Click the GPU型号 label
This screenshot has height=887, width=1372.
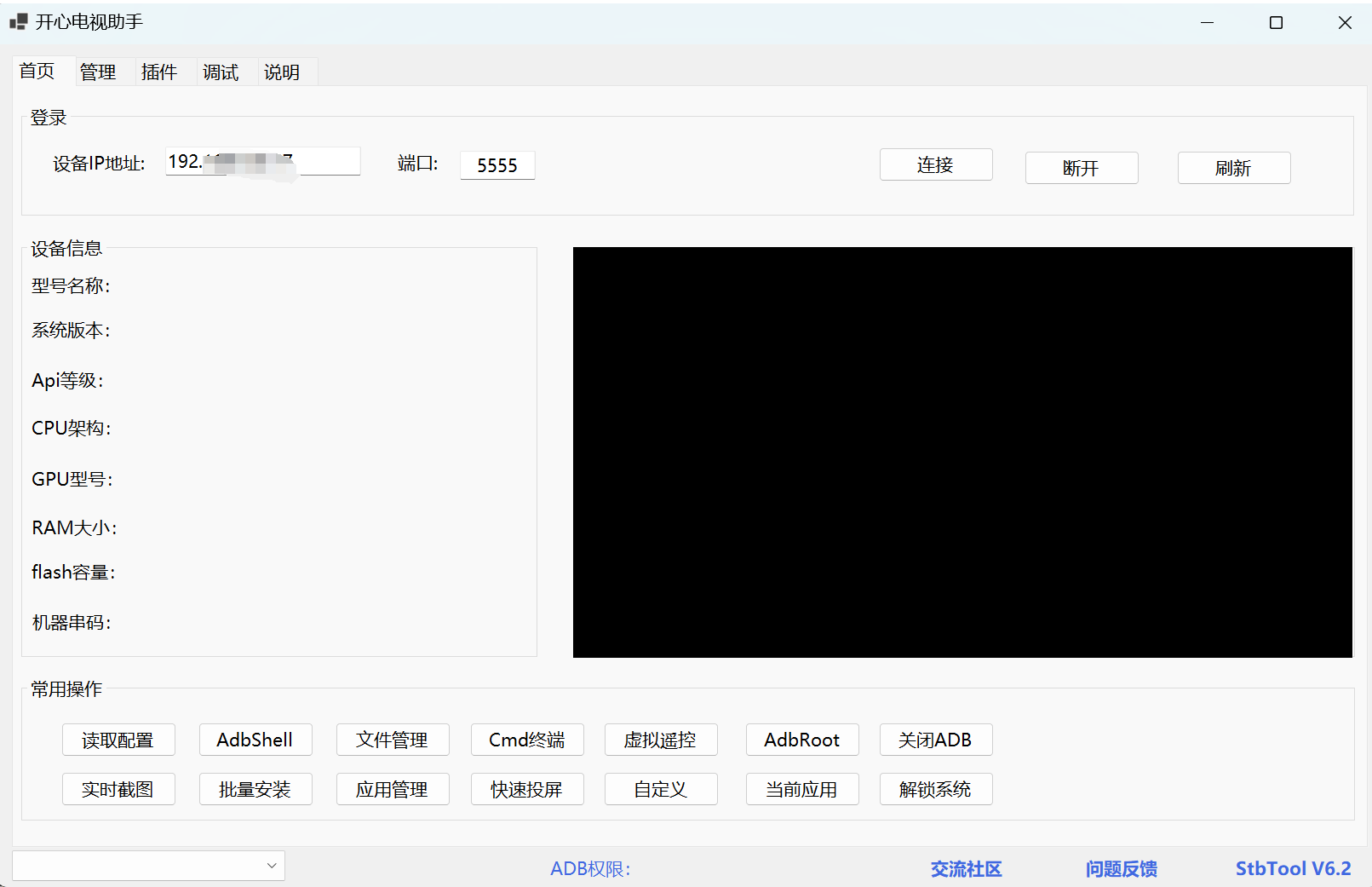[x=72, y=480]
